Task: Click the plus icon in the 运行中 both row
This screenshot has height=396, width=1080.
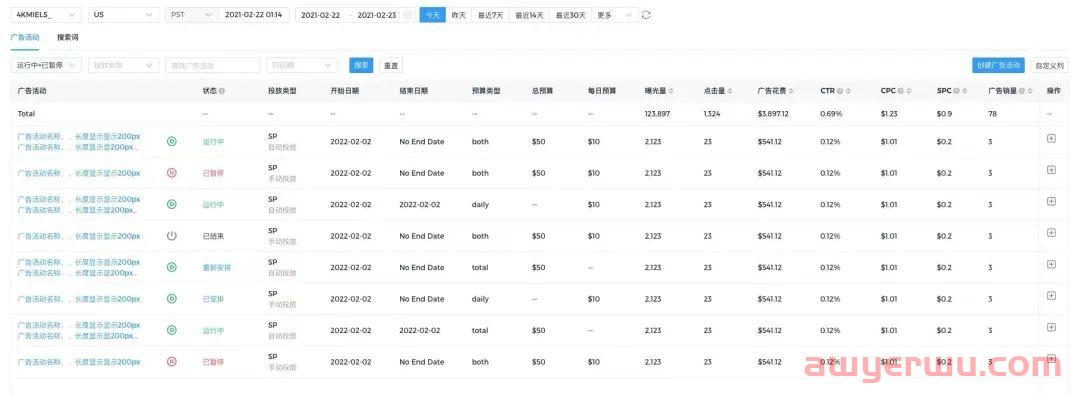Action: click(1051, 138)
